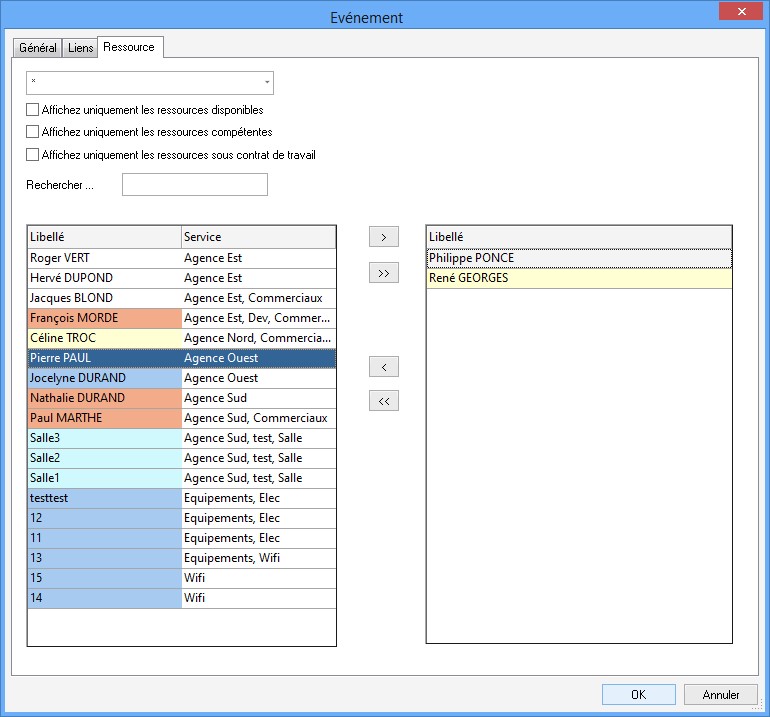Select René GEORGES in assigned list
This screenshot has width=770, height=717.
(579, 278)
